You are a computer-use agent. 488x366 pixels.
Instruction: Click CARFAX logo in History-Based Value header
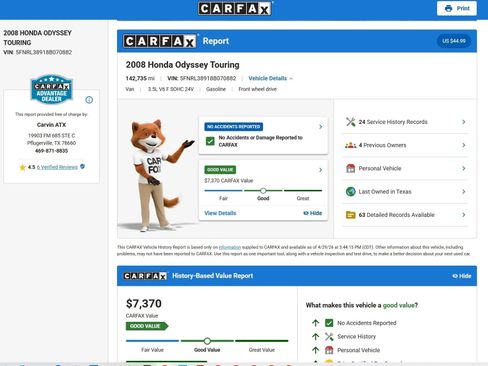[x=145, y=276]
